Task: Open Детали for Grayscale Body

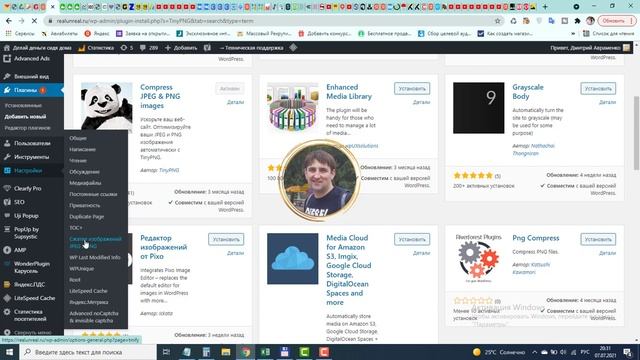Action: coord(607,102)
